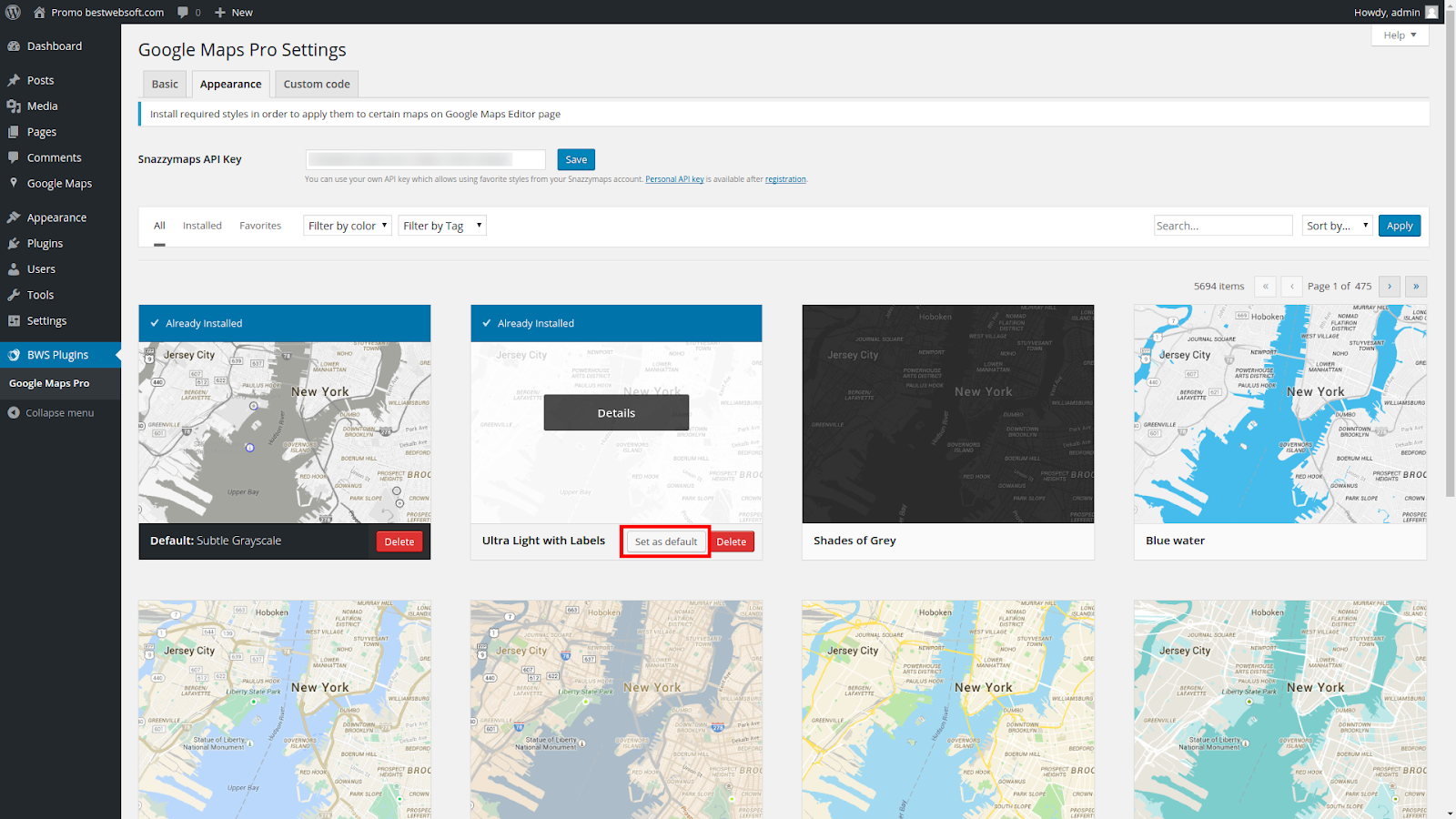Click the plus New icon in admin bar
This screenshot has height=819, width=1456.
[220, 12]
